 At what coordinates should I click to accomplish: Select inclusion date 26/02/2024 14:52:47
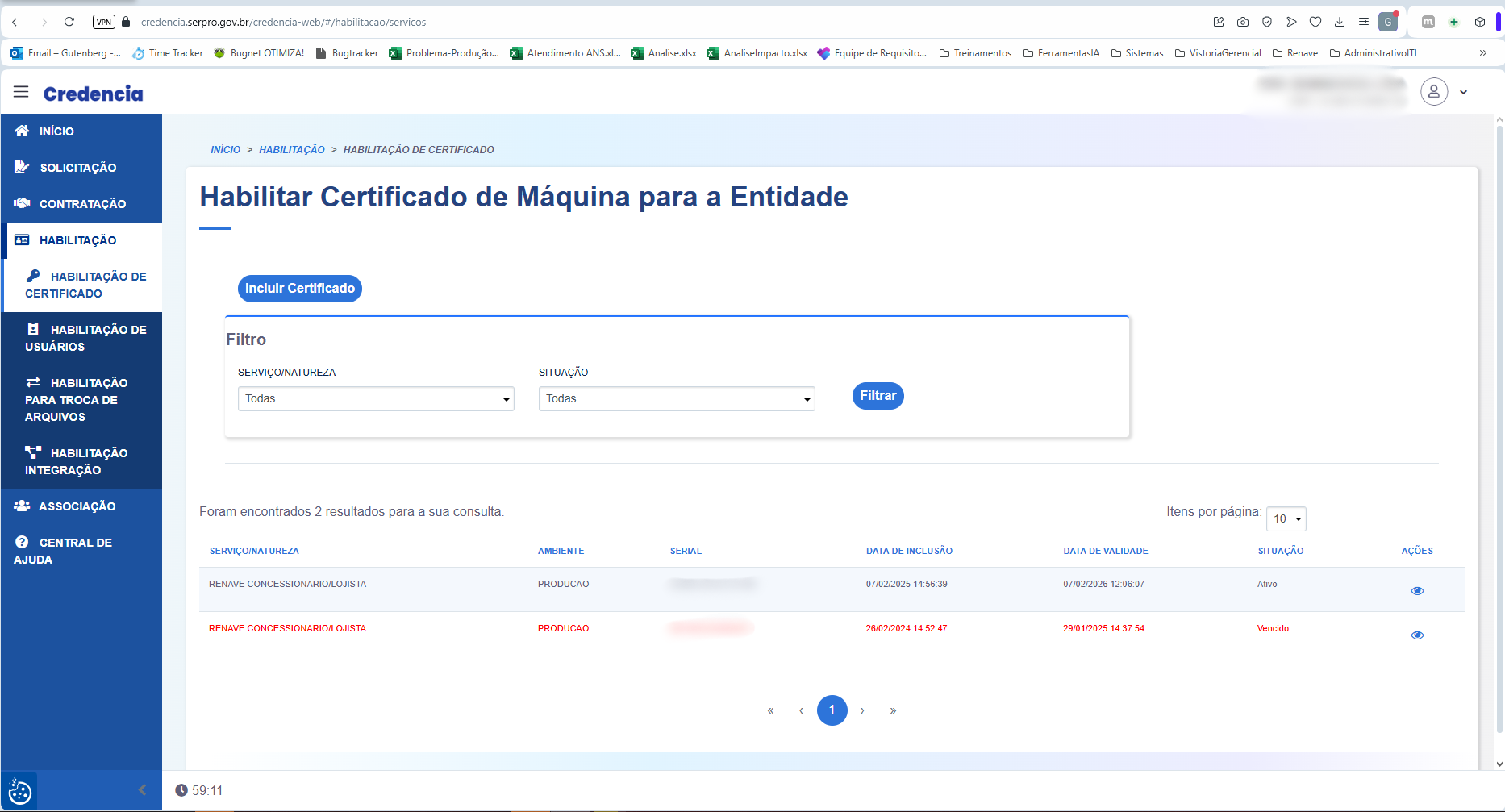click(907, 629)
